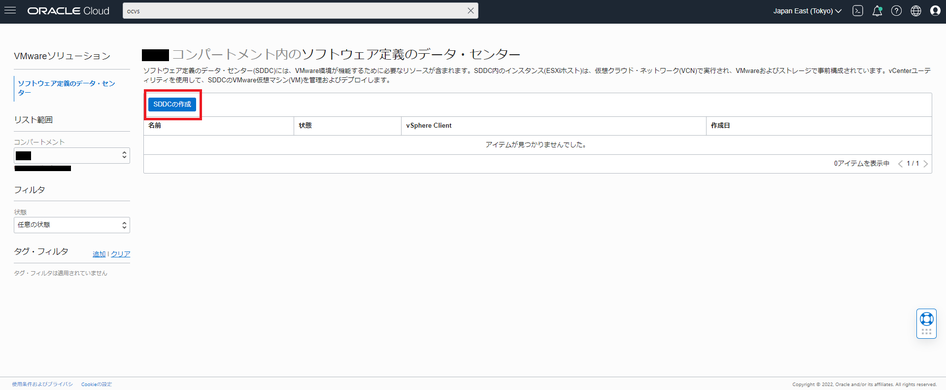Viewport: 946px width, 390px height.
Task: Click the 追加 tag filter link
Action: tap(99, 254)
